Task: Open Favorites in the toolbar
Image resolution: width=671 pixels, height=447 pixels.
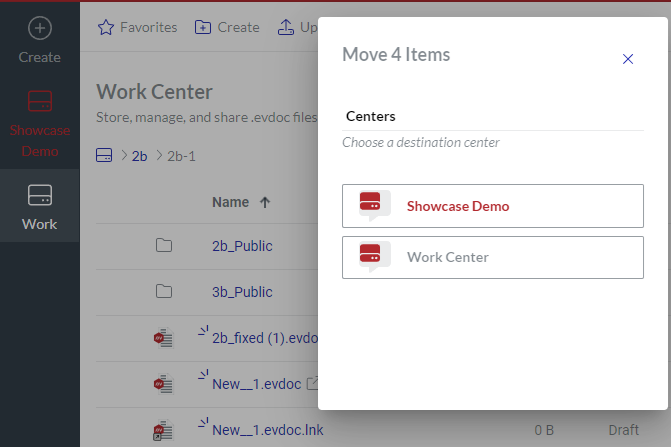Action: tap(137, 27)
